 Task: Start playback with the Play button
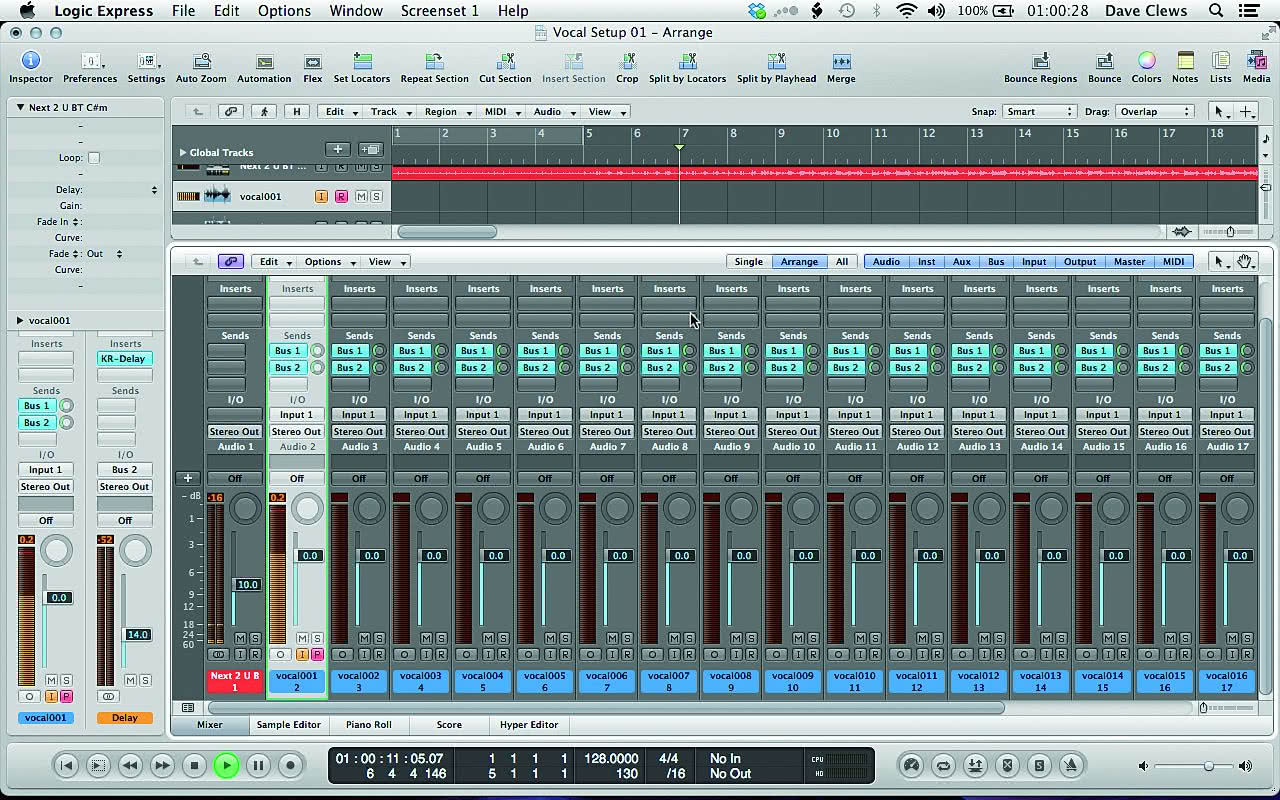tap(226, 766)
